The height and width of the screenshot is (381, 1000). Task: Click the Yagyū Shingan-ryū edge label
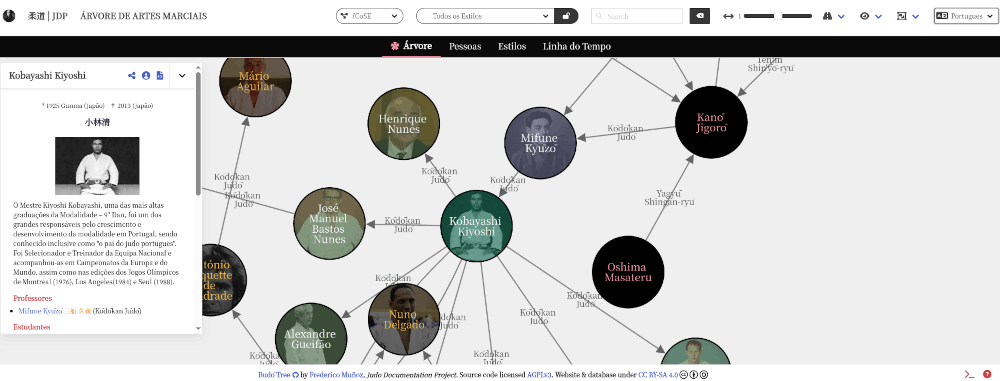tap(669, 198)
